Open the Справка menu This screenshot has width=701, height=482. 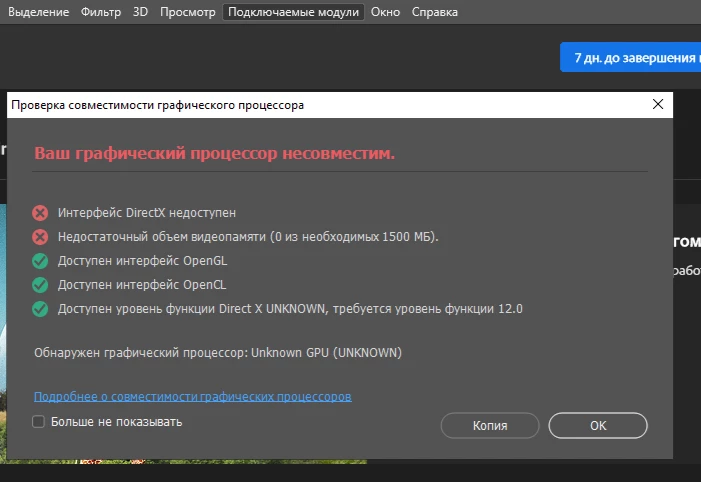pyautogui.click(x=435, y=12)
